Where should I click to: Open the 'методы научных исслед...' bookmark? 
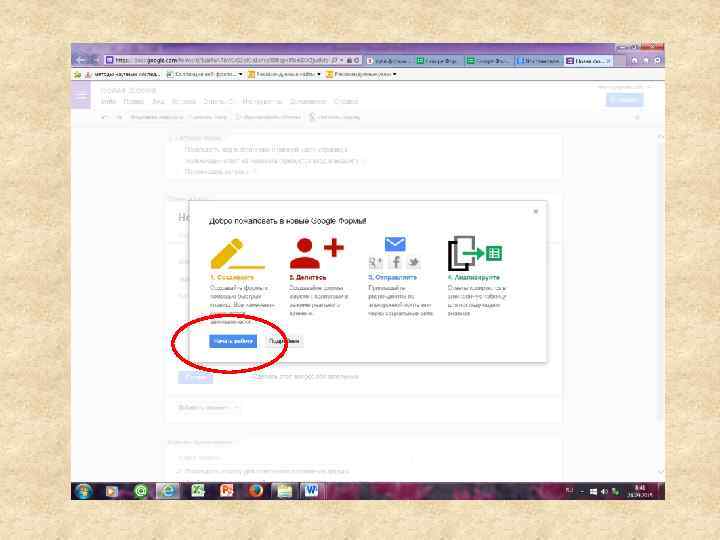pyautogui.click(x=123, y=74)
